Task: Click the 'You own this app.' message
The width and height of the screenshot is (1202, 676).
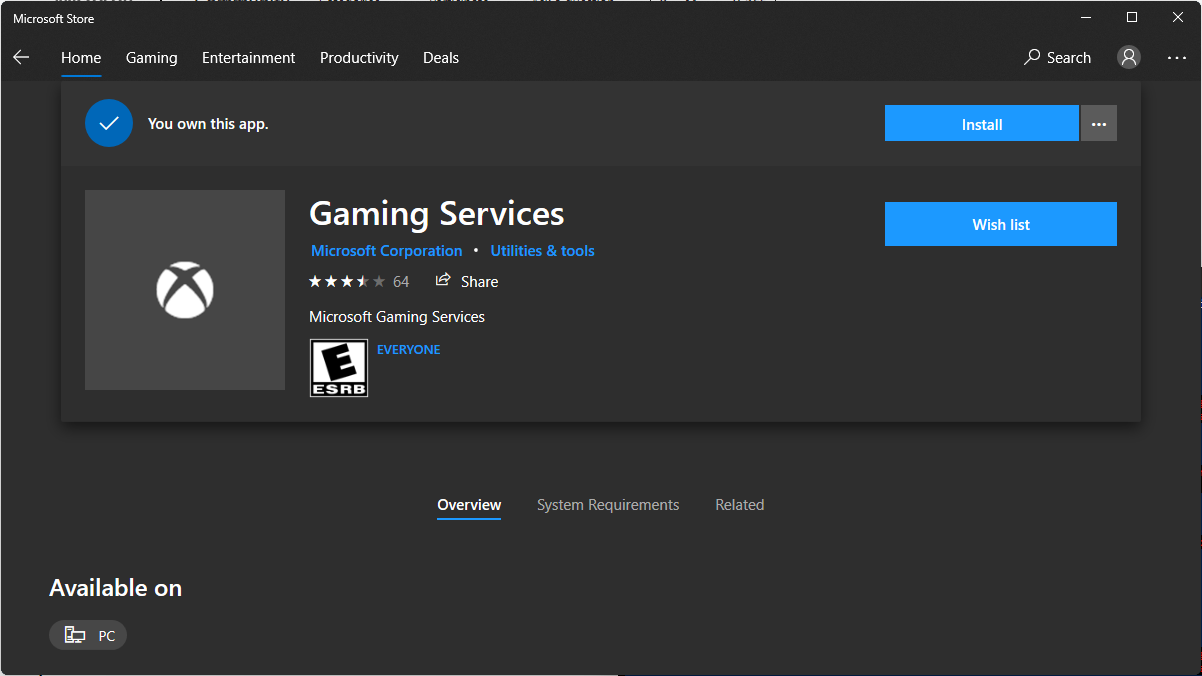Action: (208, 124)
